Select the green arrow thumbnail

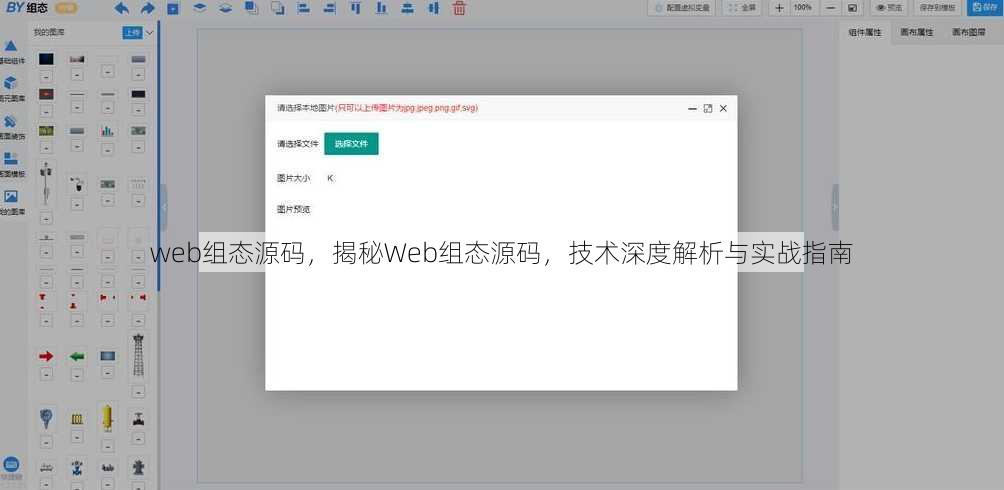click(x=77, y=356)
